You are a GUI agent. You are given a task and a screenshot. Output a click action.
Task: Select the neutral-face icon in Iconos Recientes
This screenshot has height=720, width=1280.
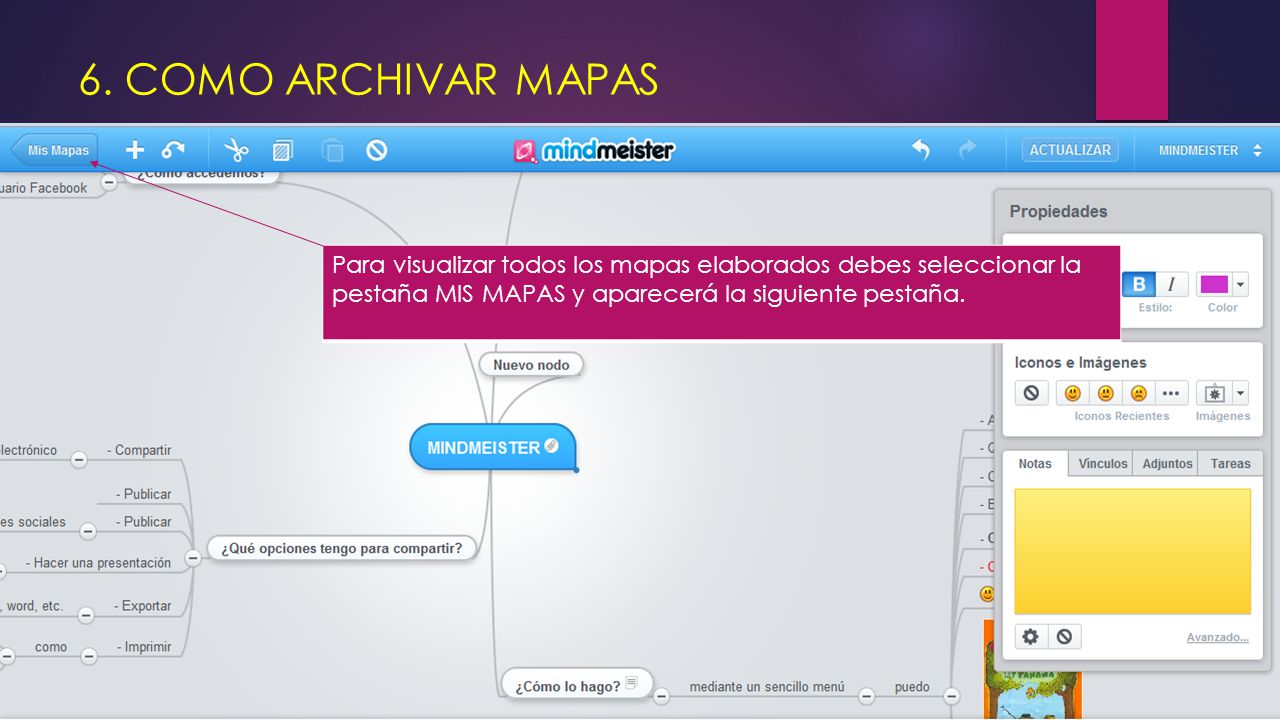click(x=1106, y=393)
